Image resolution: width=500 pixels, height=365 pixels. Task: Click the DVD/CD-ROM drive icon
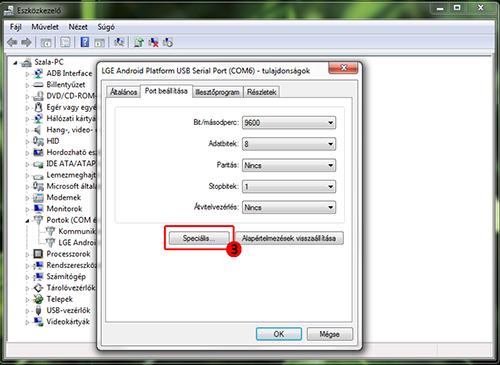pos(39,96)
